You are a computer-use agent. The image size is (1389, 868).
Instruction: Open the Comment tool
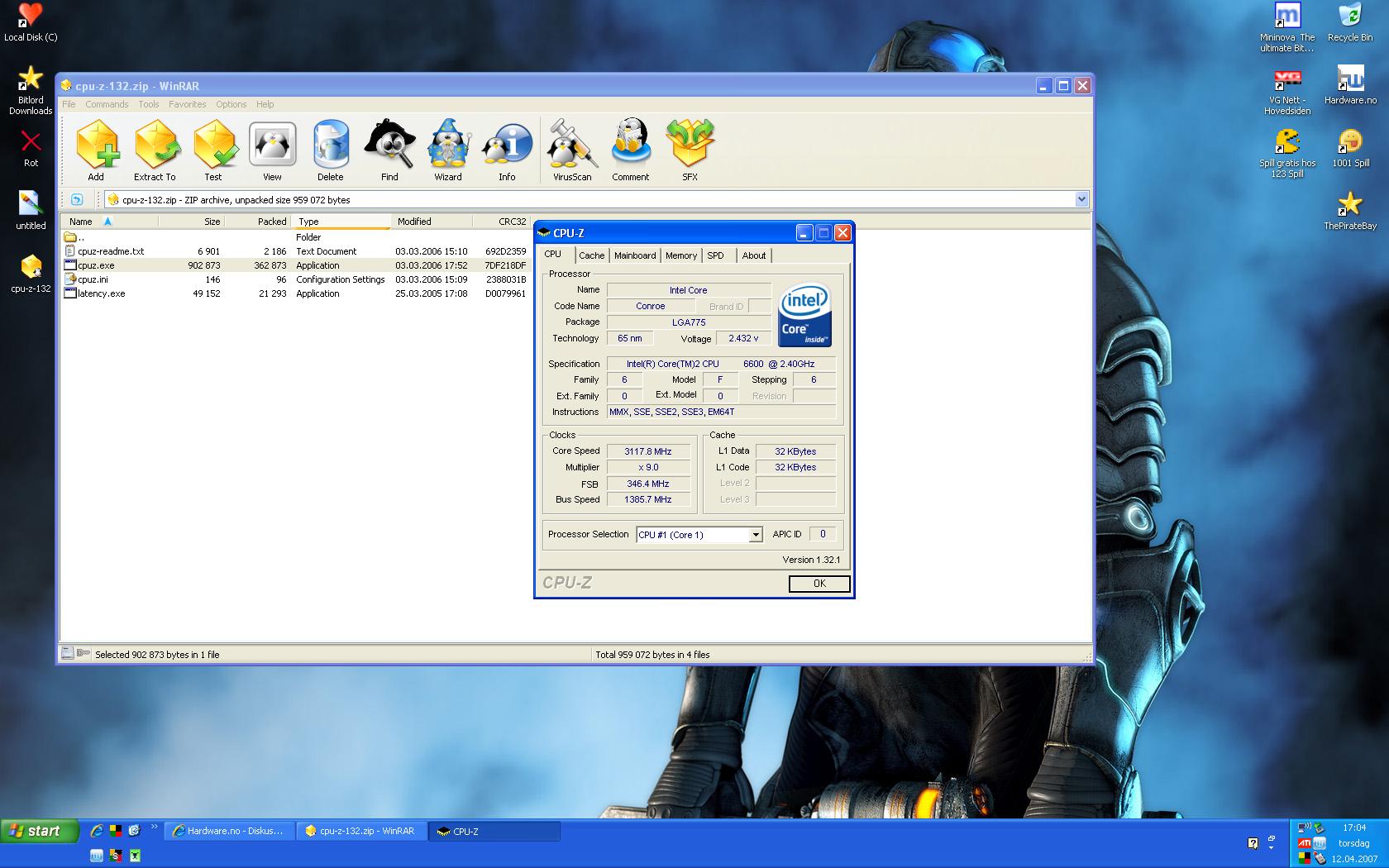click(x=631, y=150)
